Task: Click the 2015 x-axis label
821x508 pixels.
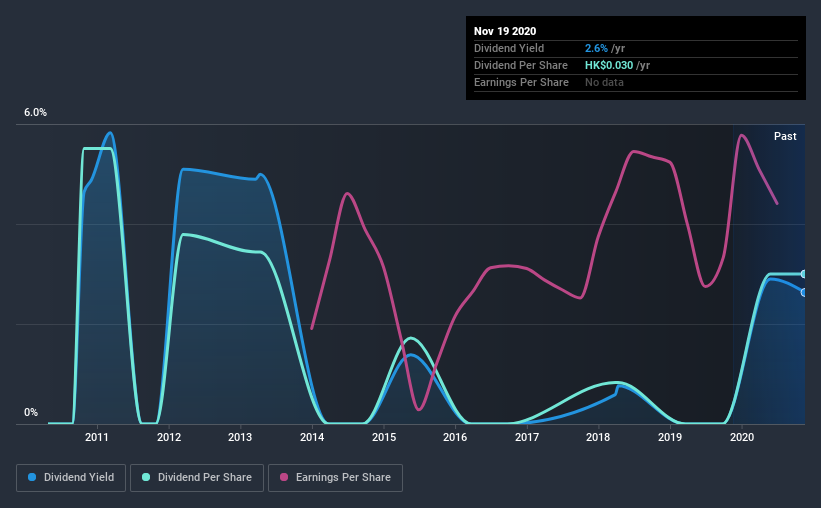Action: tap(384, 437)
